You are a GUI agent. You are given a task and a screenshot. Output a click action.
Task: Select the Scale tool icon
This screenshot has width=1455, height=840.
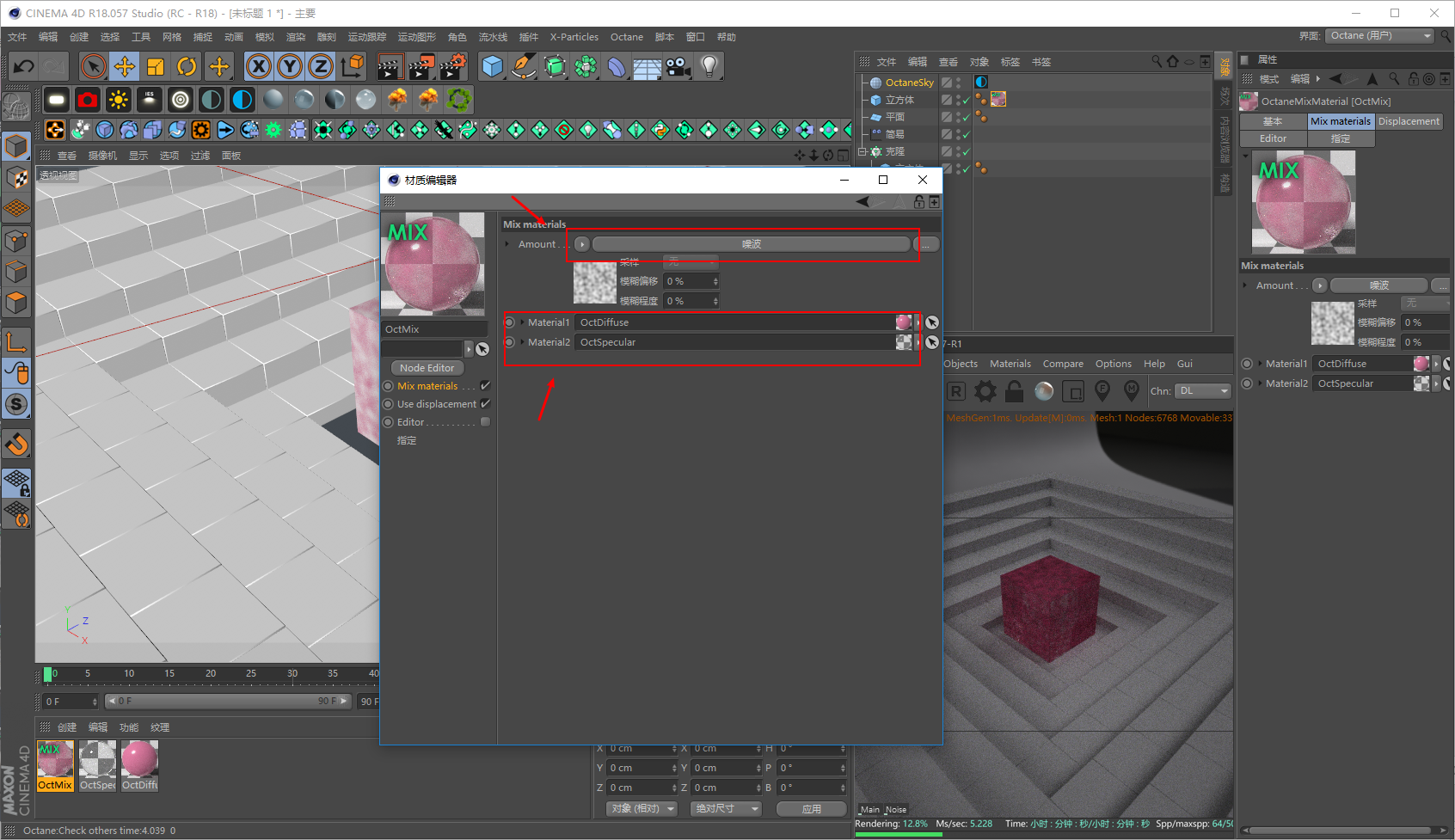156,66
